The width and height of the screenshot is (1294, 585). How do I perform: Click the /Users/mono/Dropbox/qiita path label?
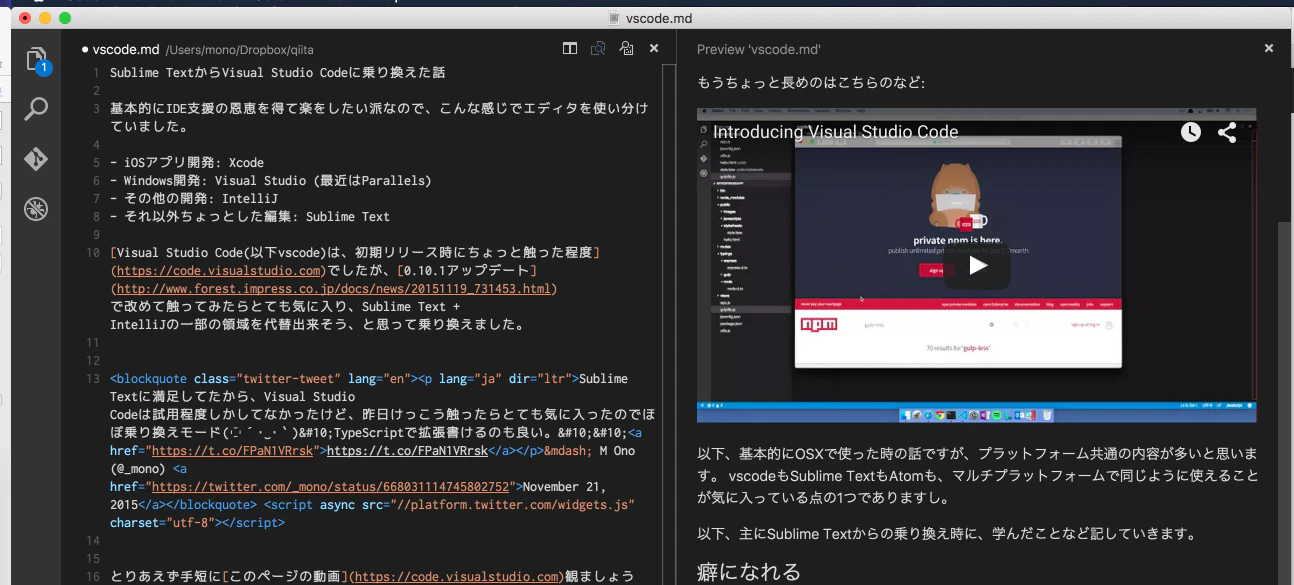pyautogui.click(x=240, y=50)
